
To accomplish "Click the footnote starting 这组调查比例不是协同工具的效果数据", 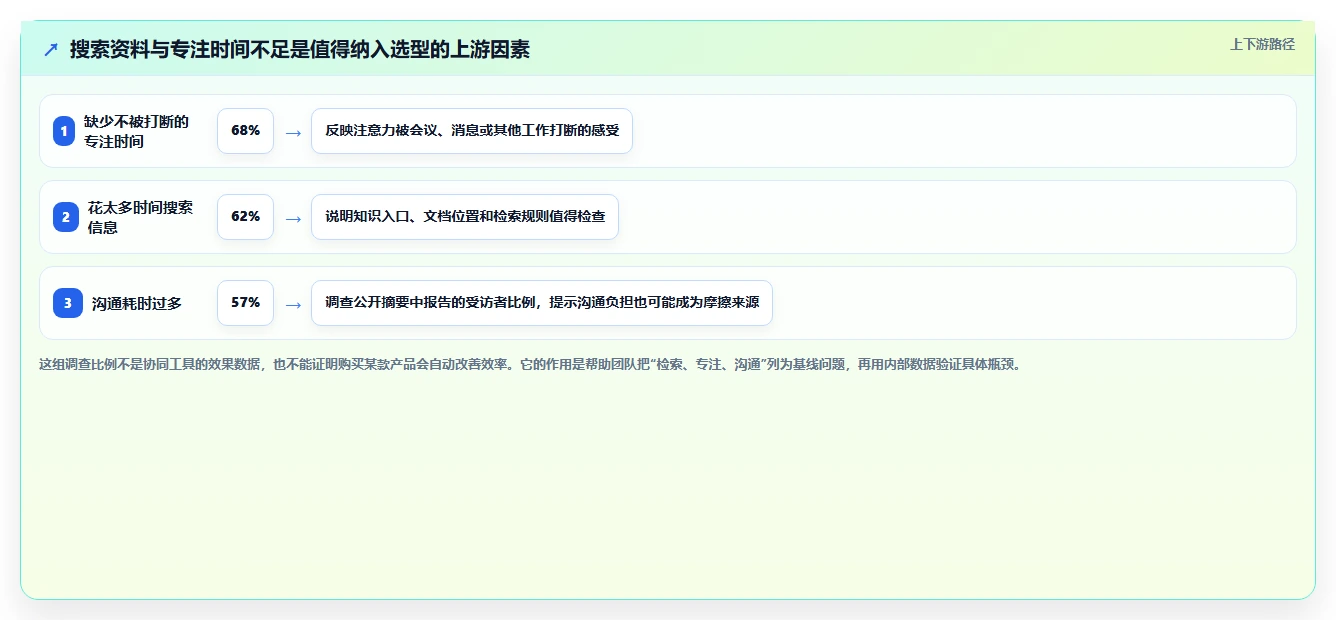I will coord(531,364).
